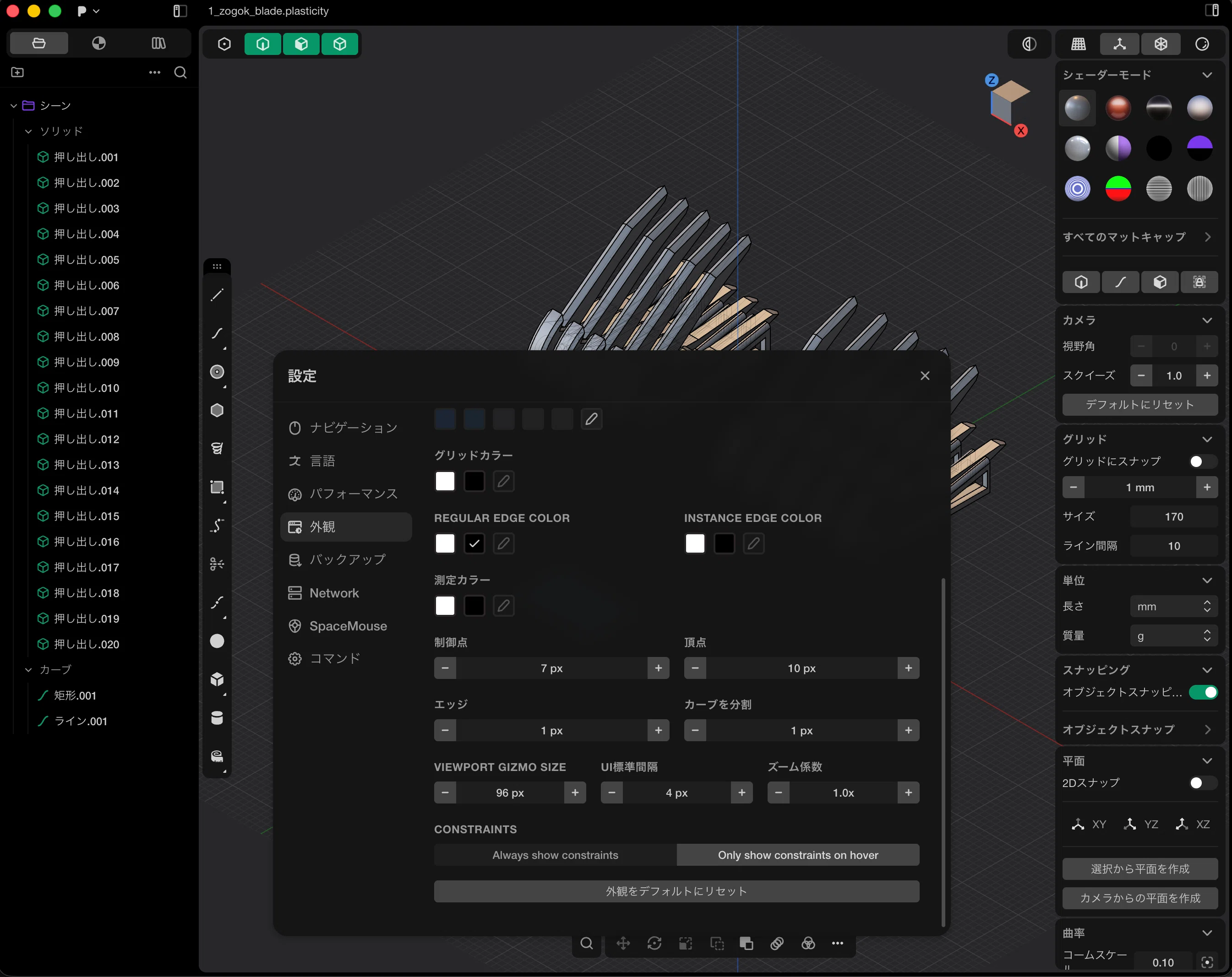Viewport: 1232px width, 977px height.
Task: Select the line drawing tool
Action: (x=217, y=295)
